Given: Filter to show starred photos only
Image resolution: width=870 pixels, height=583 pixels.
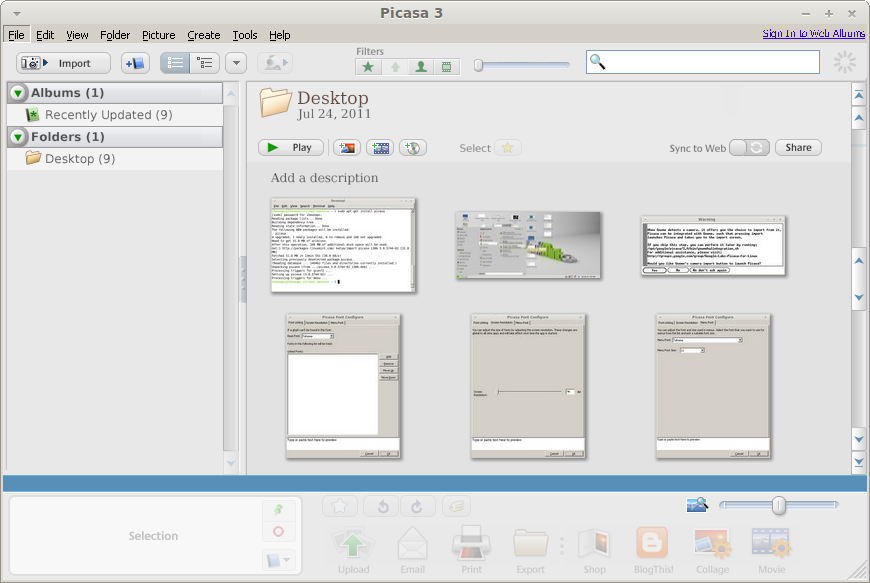Looking at the screenshot, I should (x=368, y=67).
